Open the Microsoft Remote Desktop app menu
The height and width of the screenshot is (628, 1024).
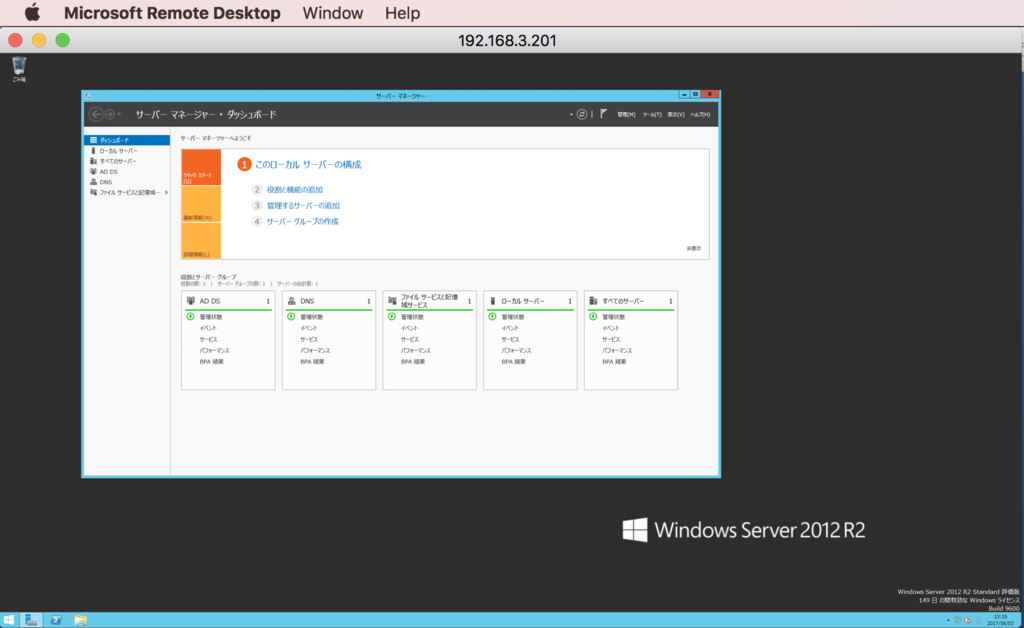172,13
